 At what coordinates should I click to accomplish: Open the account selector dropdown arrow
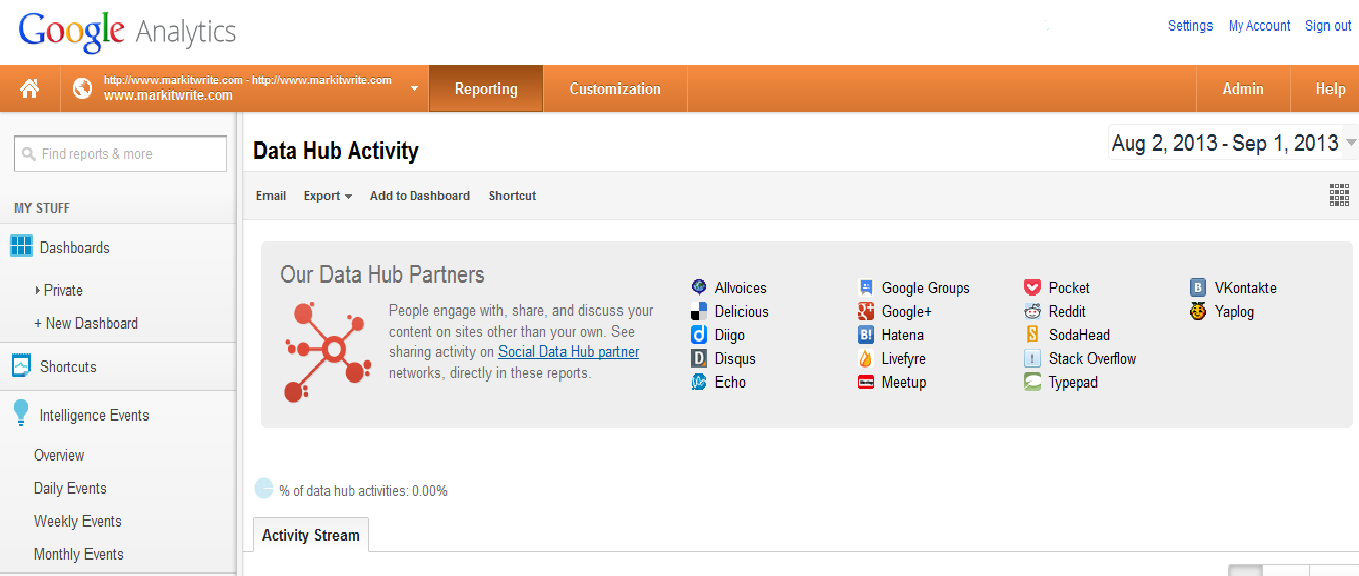[x=414, y=89]
